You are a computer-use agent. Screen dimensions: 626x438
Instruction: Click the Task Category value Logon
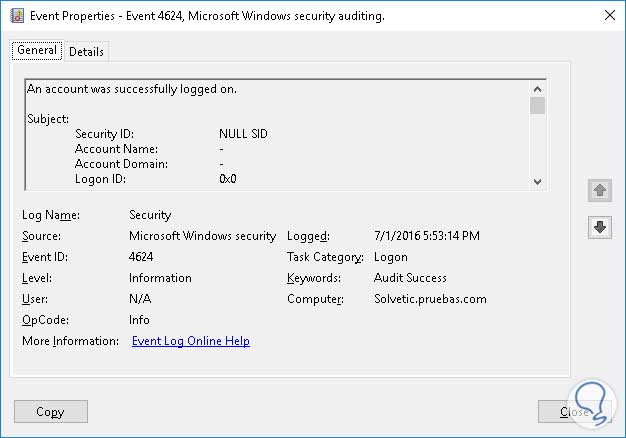(x=391, y=257)
